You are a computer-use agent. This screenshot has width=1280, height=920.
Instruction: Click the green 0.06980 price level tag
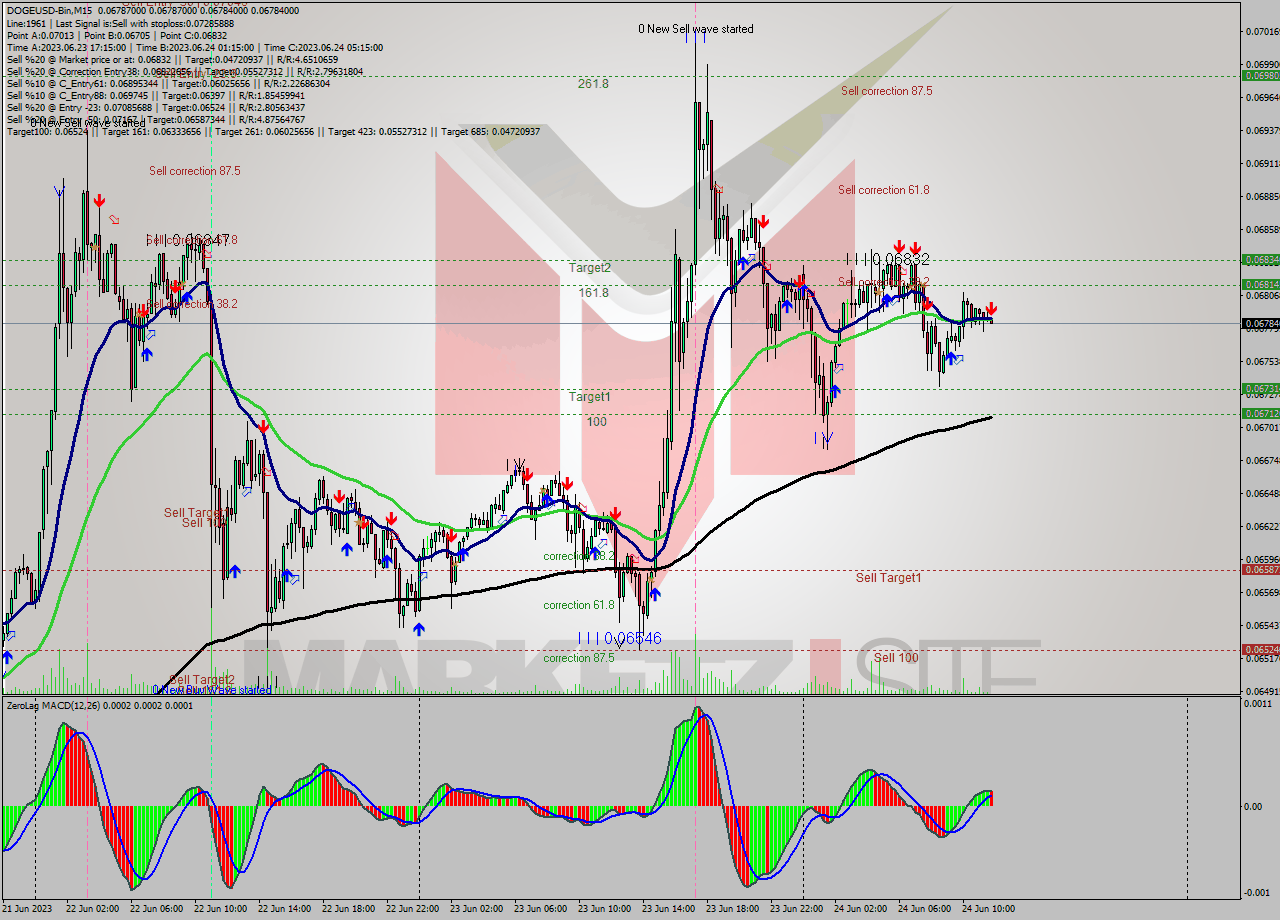pos(1260,76)
